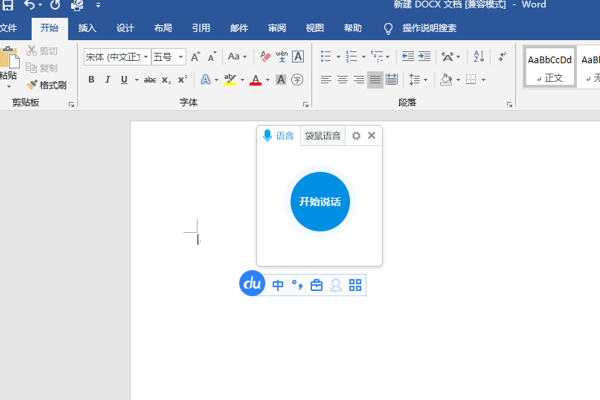
Task: Click the Text Effects outlined A icon
Action: pos(205,80)
